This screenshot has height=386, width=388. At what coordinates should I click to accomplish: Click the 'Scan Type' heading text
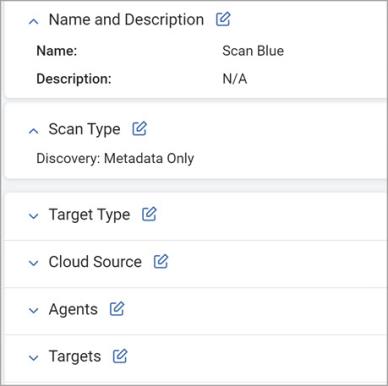[84, 129]
